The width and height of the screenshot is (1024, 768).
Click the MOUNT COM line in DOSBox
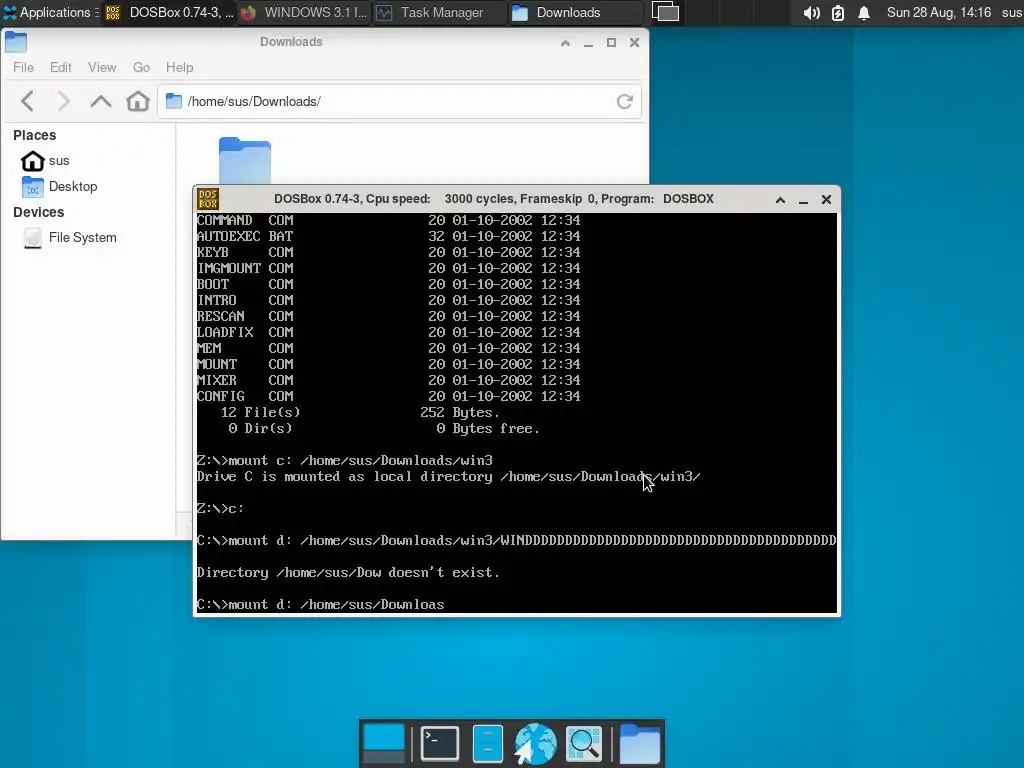click(388, 364)
